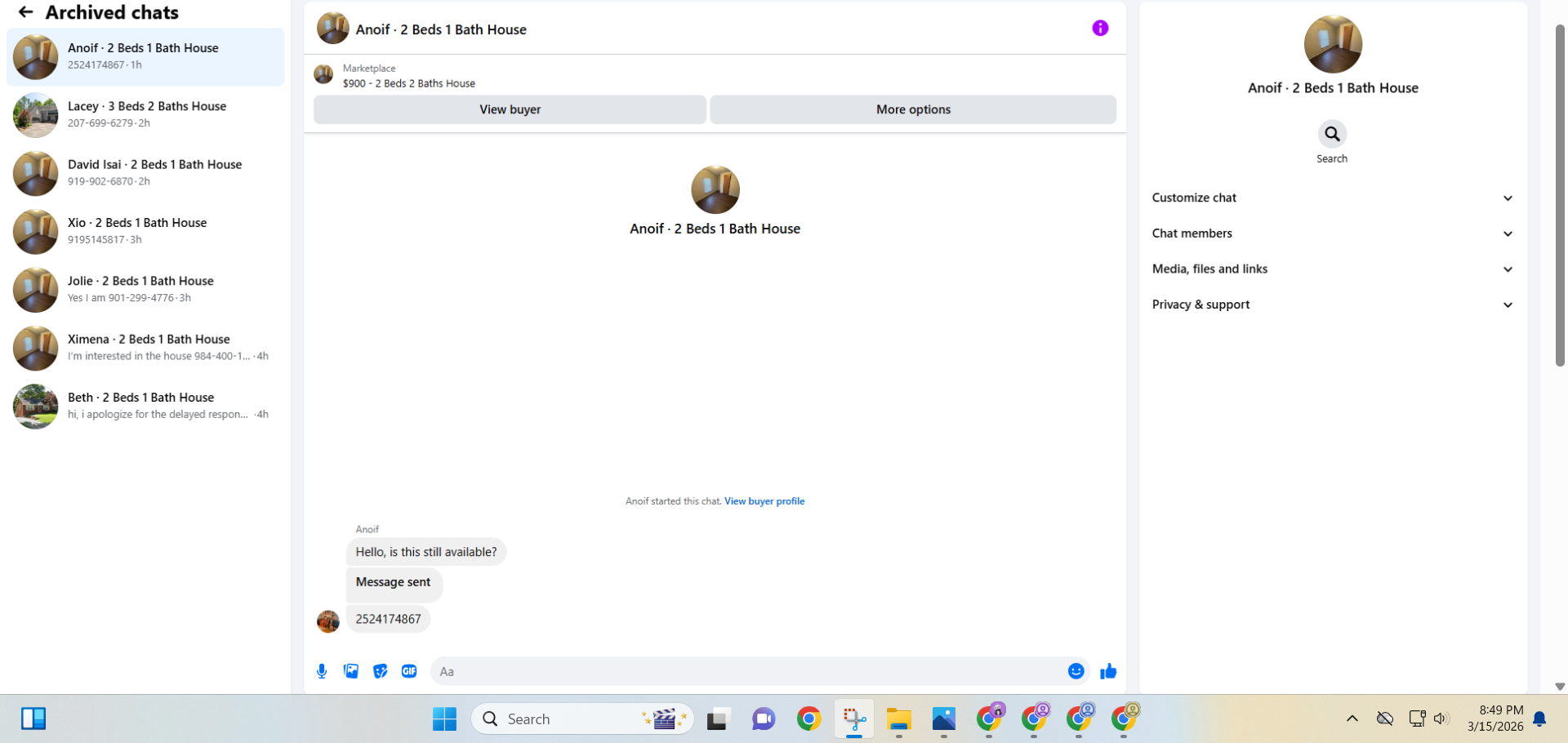Open Ximena chat conversation

pyautogui.click(x=145, y=348)
